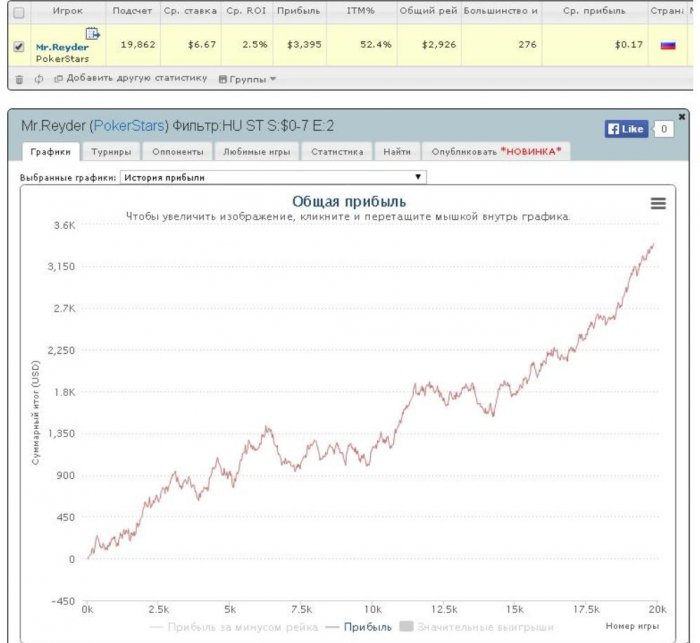Click 'Добавить другую статистику' link

(130, 79)
